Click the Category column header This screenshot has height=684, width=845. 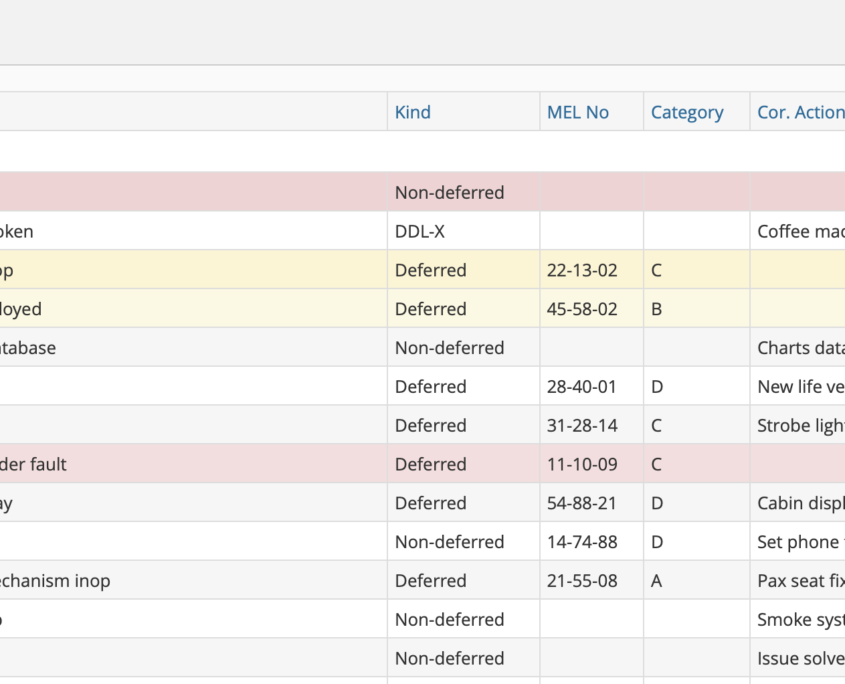(x=686, y=113)
